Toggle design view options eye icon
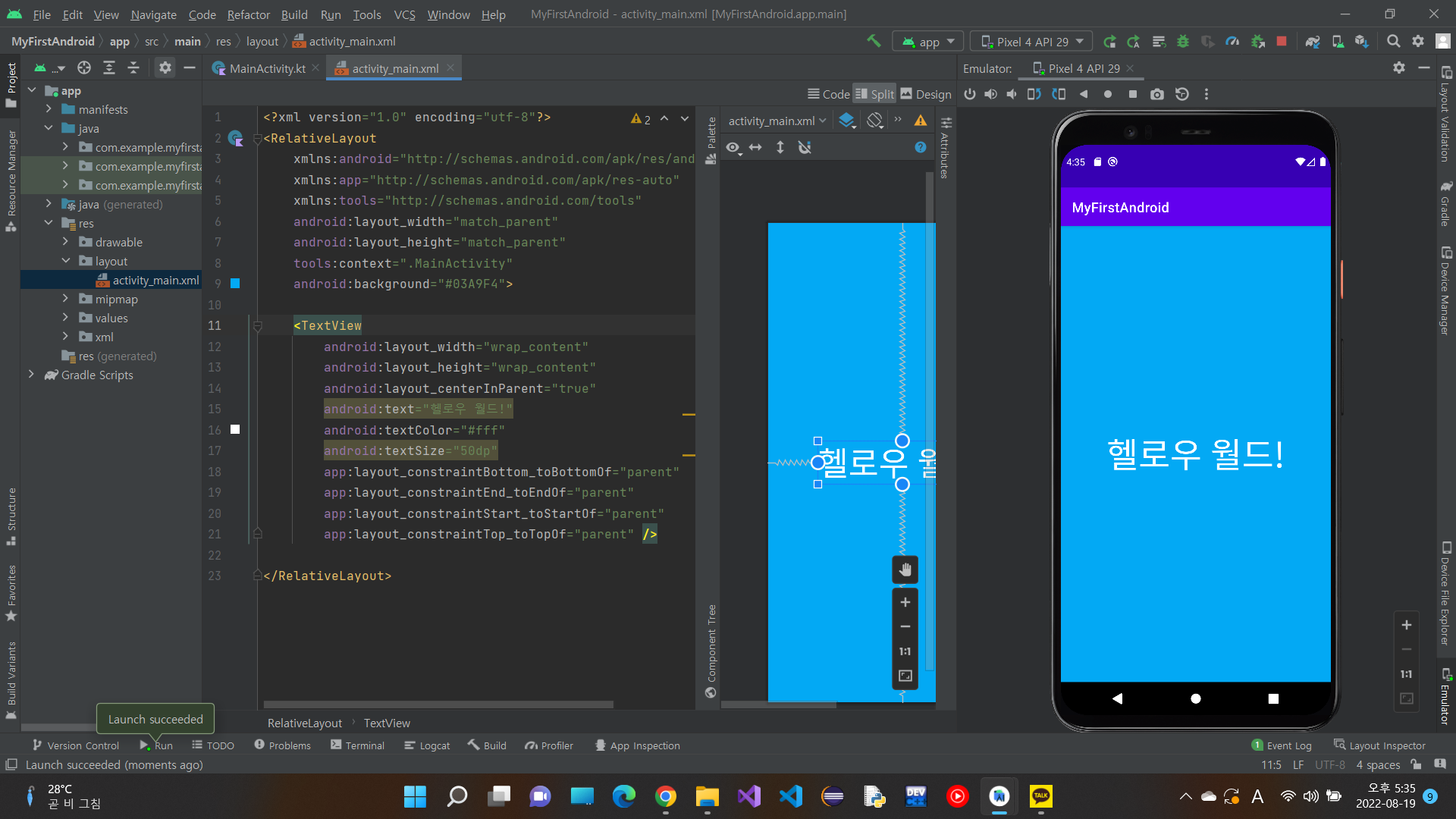The width and height of the screenshot is (1456, 819). (733, 148)
